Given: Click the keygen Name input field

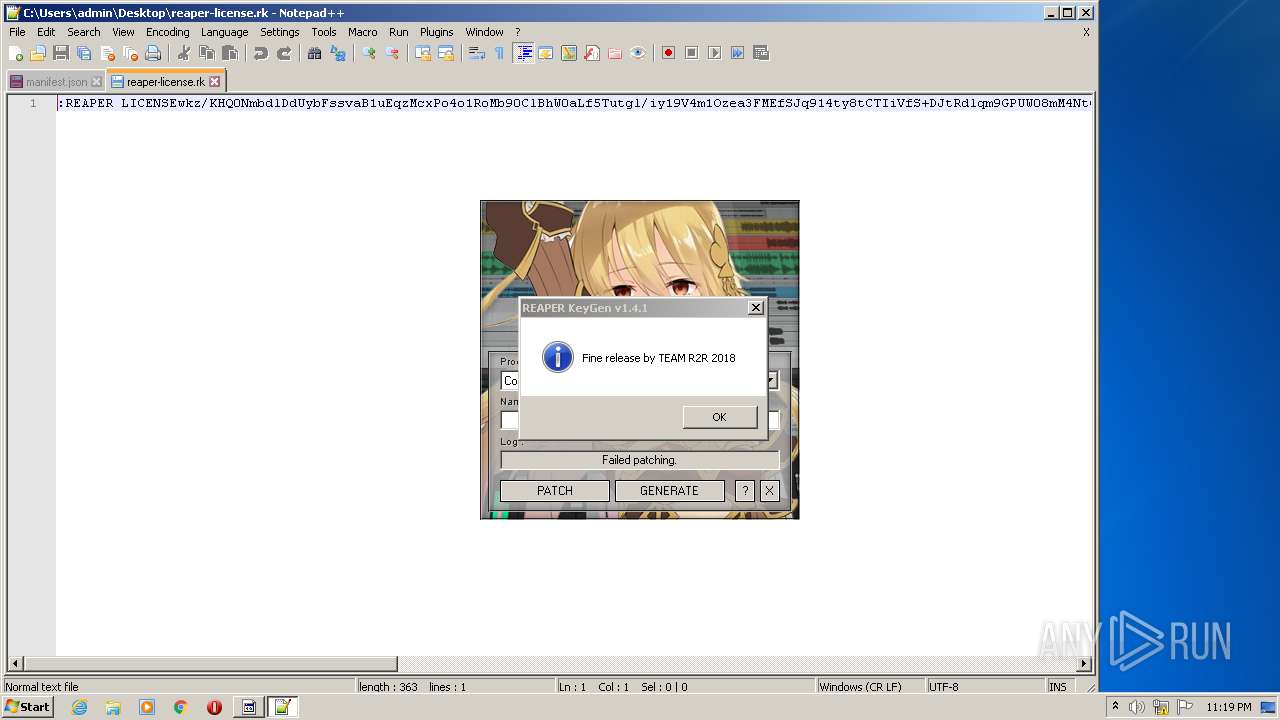Looking at the screenshot, I should (640, 420).
